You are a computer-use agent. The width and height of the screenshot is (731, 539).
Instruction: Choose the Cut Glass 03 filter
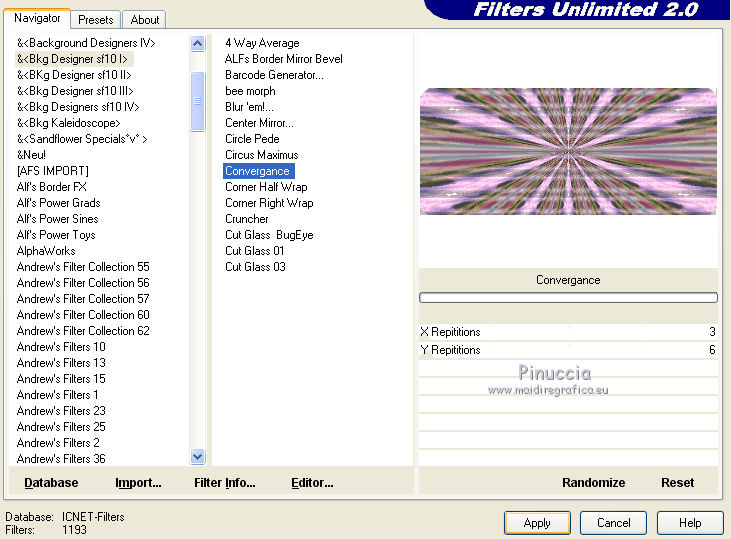pyautogui.click(x=255, y=267)
